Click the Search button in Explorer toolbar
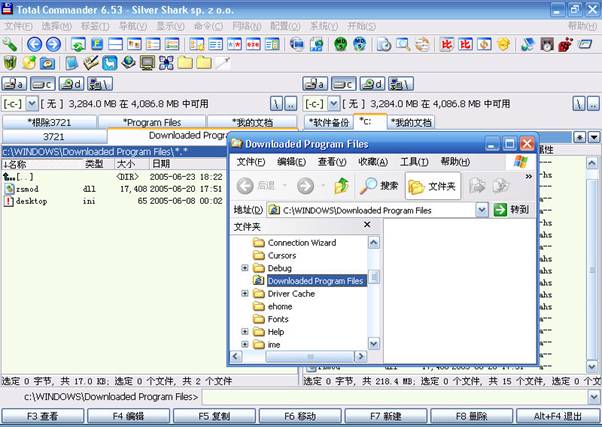 pos(379,186)
